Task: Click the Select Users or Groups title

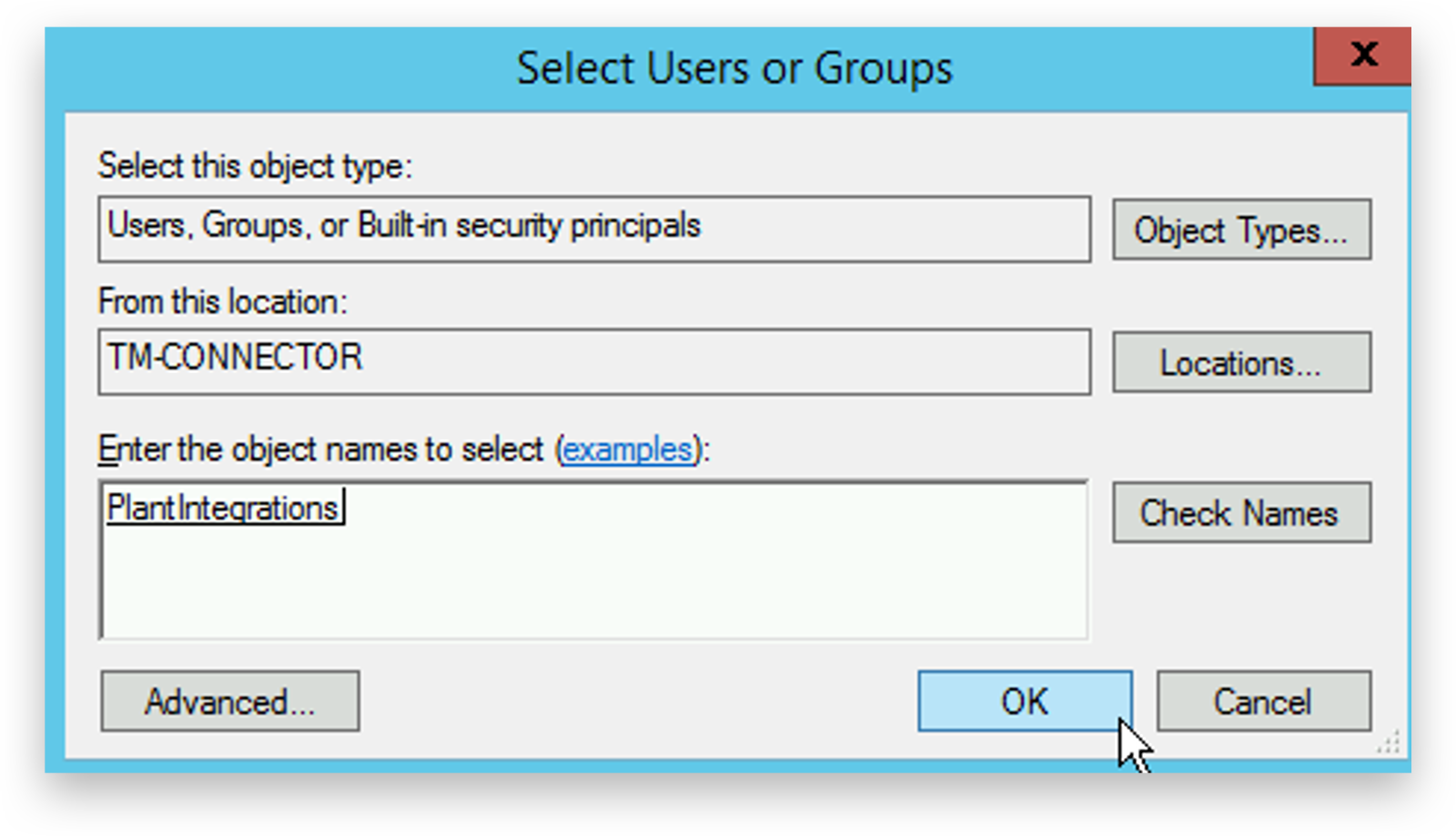Action: point(733,68)
